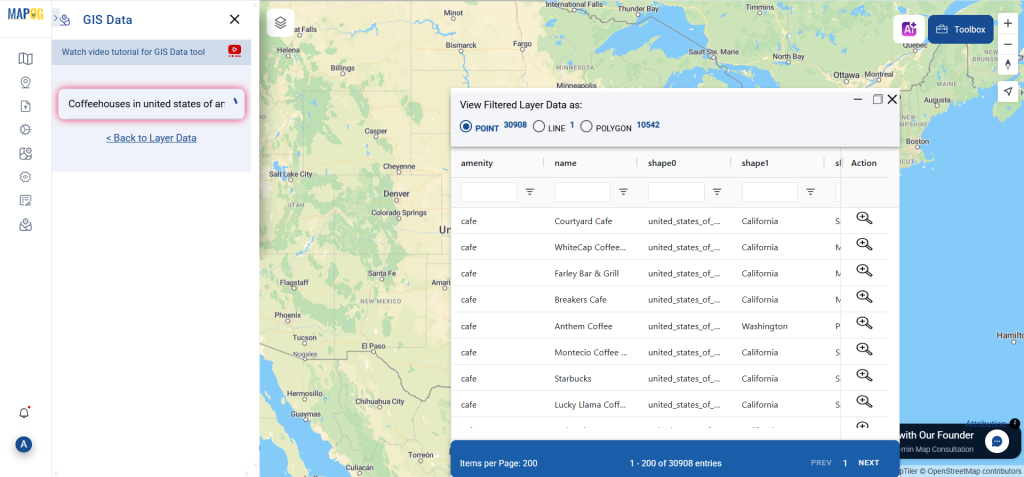The image size is (1024, 477).
Task: Open user profile avatar A
Action: click(24, 445)
